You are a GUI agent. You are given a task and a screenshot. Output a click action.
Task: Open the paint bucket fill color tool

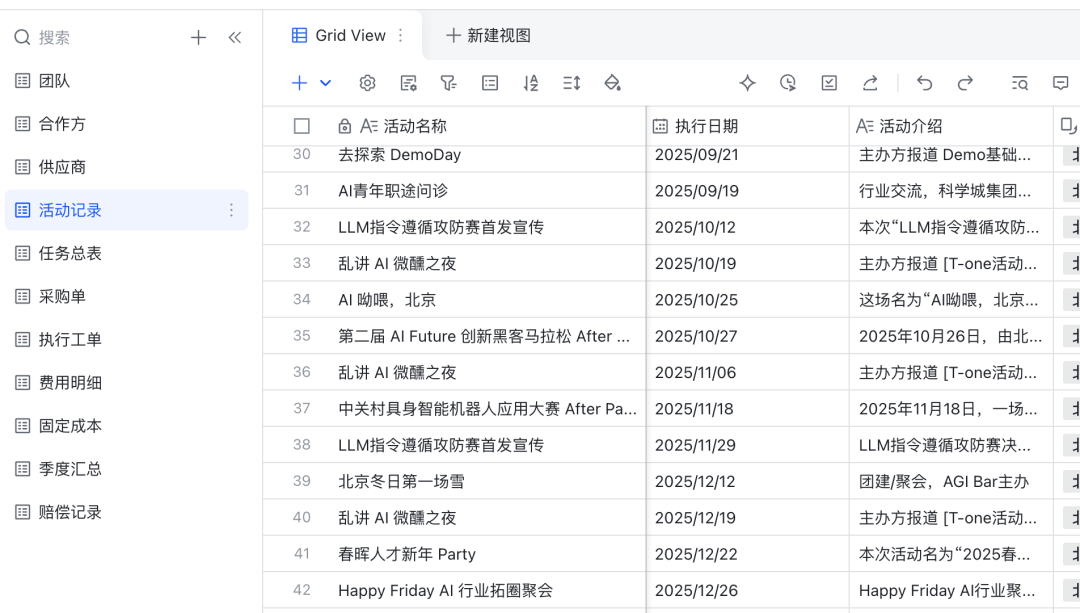pos(612,83)
